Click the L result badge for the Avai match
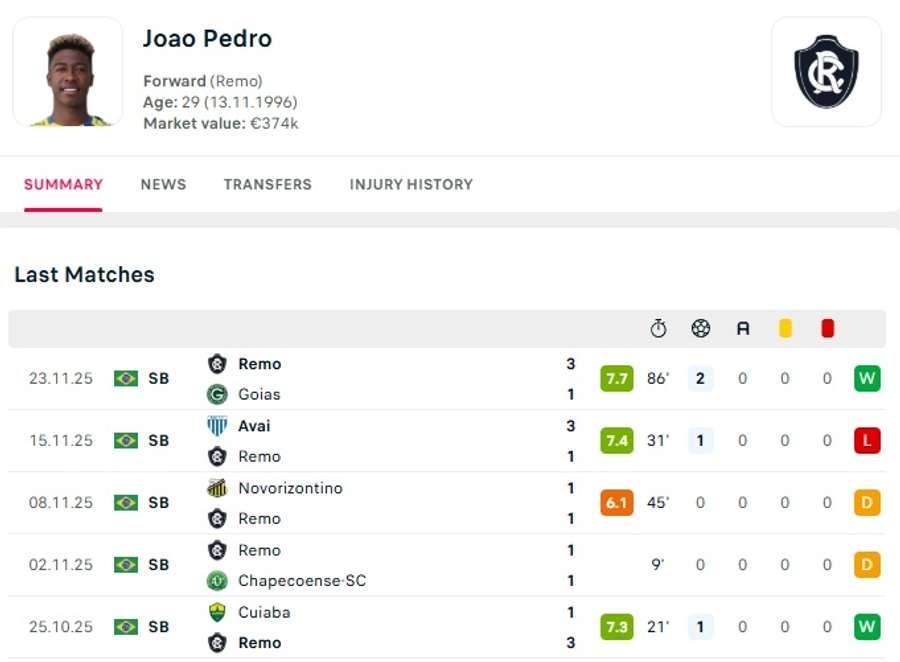Image resolution: width=900 pixels, height=662 pixels. tap(866, 440)
